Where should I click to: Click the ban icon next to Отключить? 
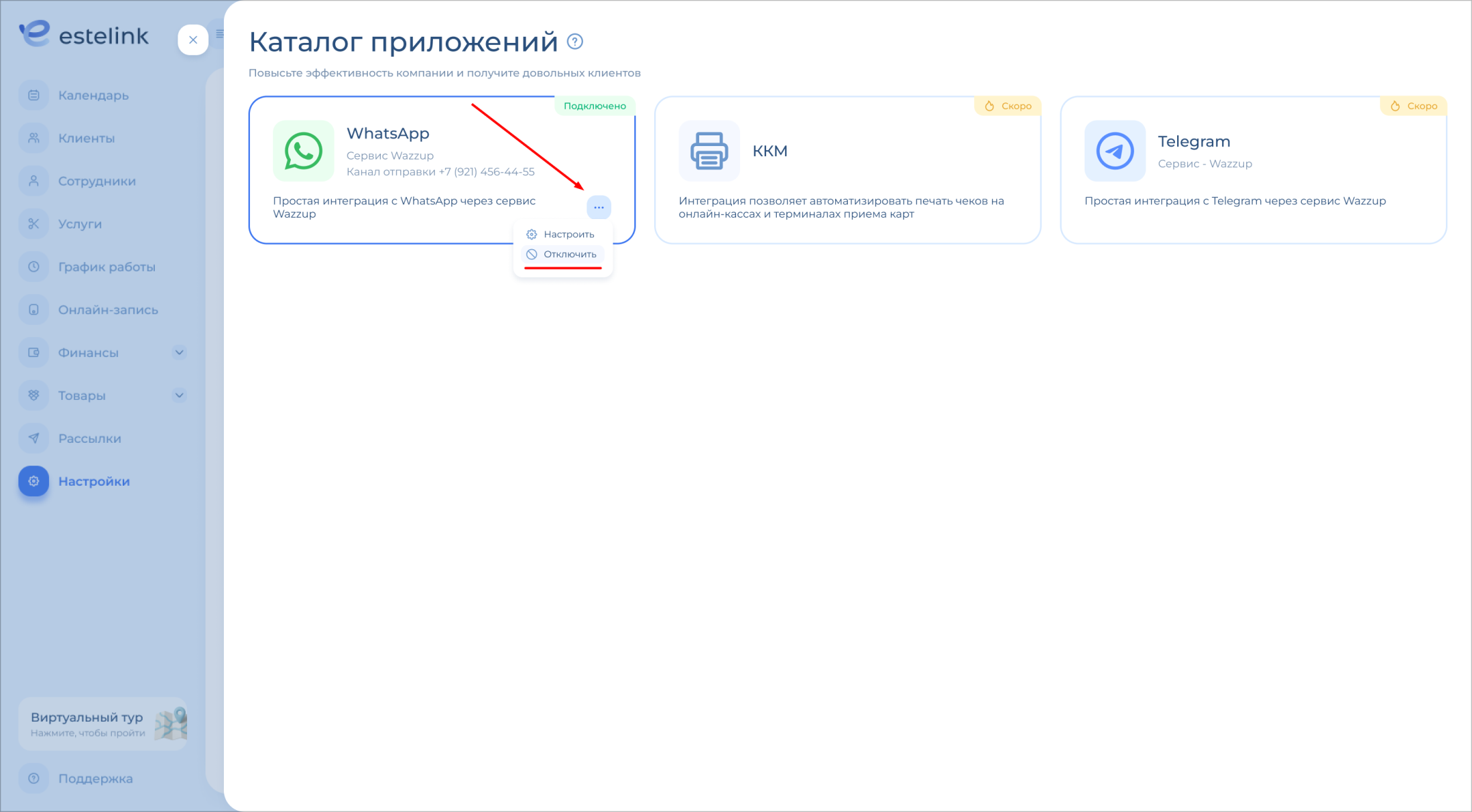(532, 255)
